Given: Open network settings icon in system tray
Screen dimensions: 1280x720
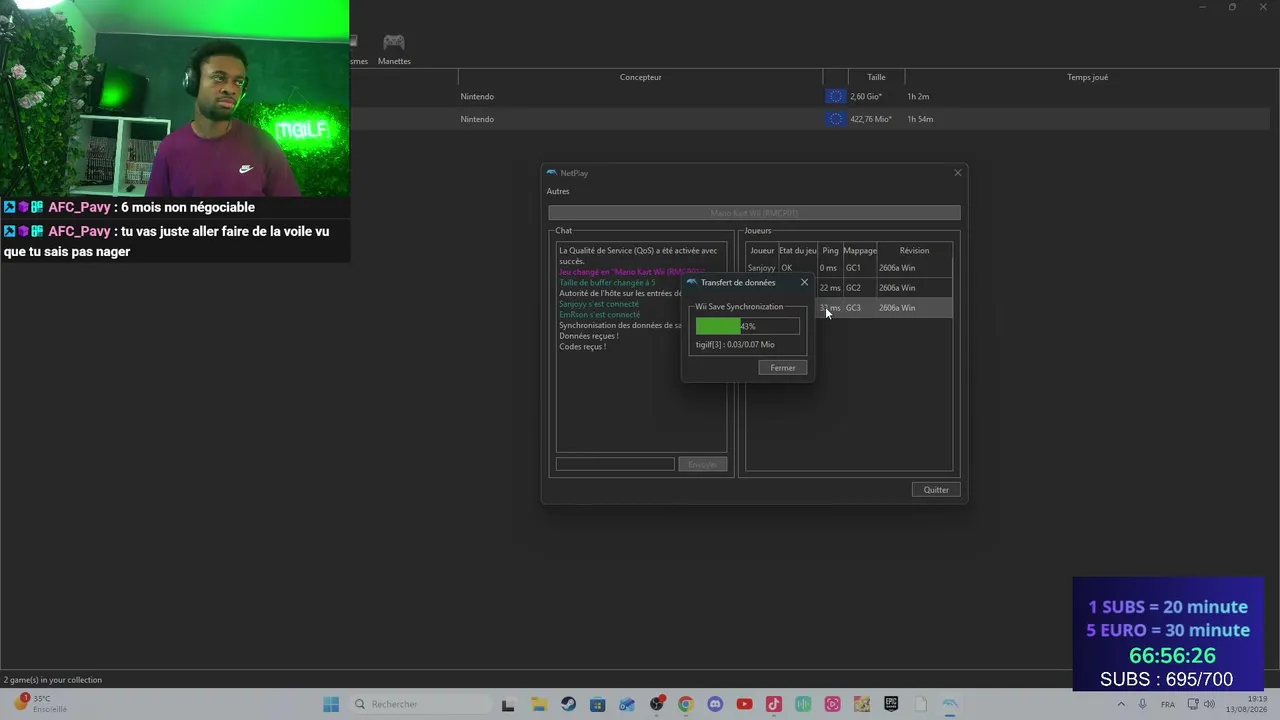Looking at the screenshot, I should pyautogui.click(x=1193, y=704).
